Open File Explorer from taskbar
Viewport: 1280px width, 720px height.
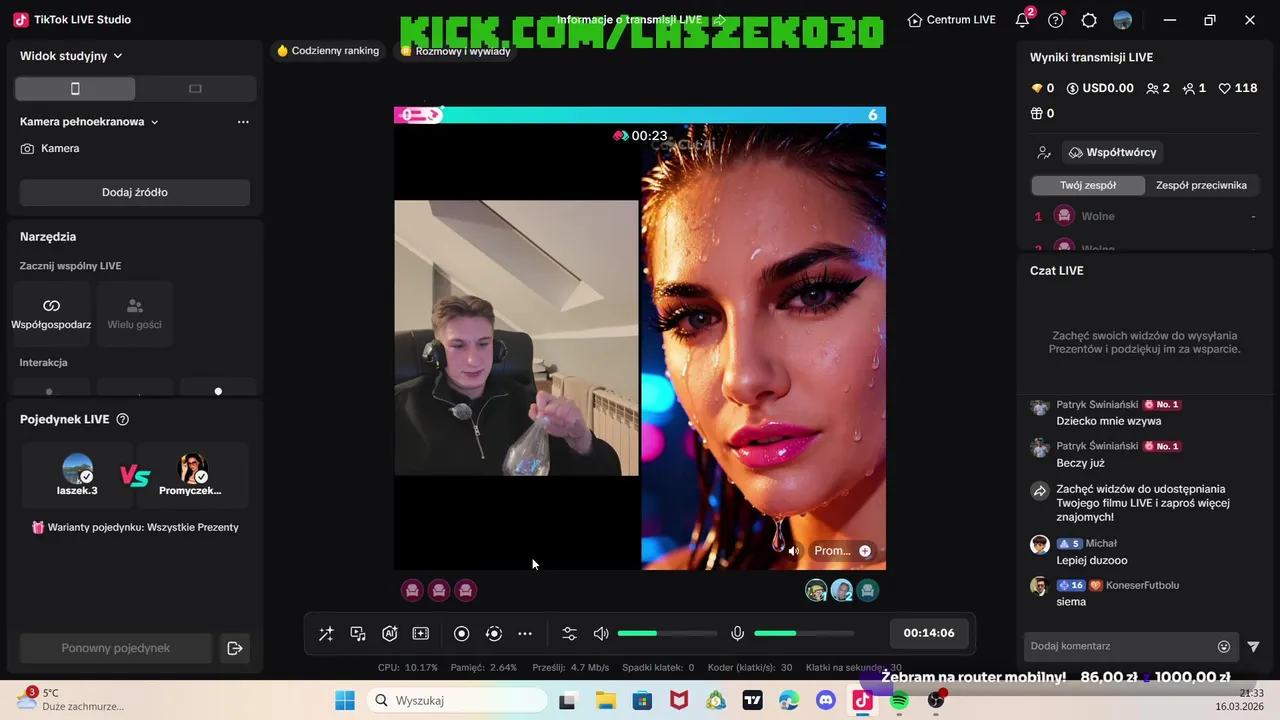tap(604, 700)
